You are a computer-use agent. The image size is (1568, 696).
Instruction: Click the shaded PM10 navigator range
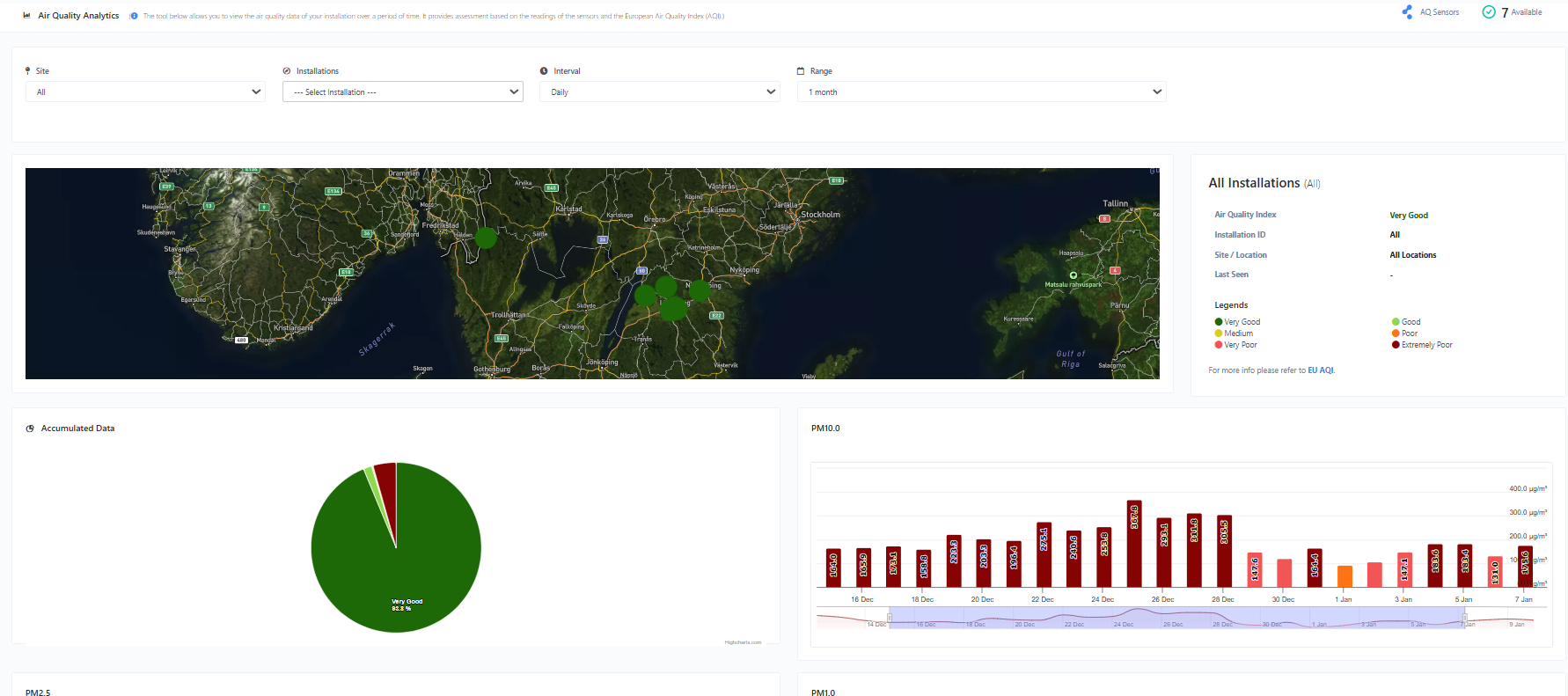click(x=1176, y=618)
